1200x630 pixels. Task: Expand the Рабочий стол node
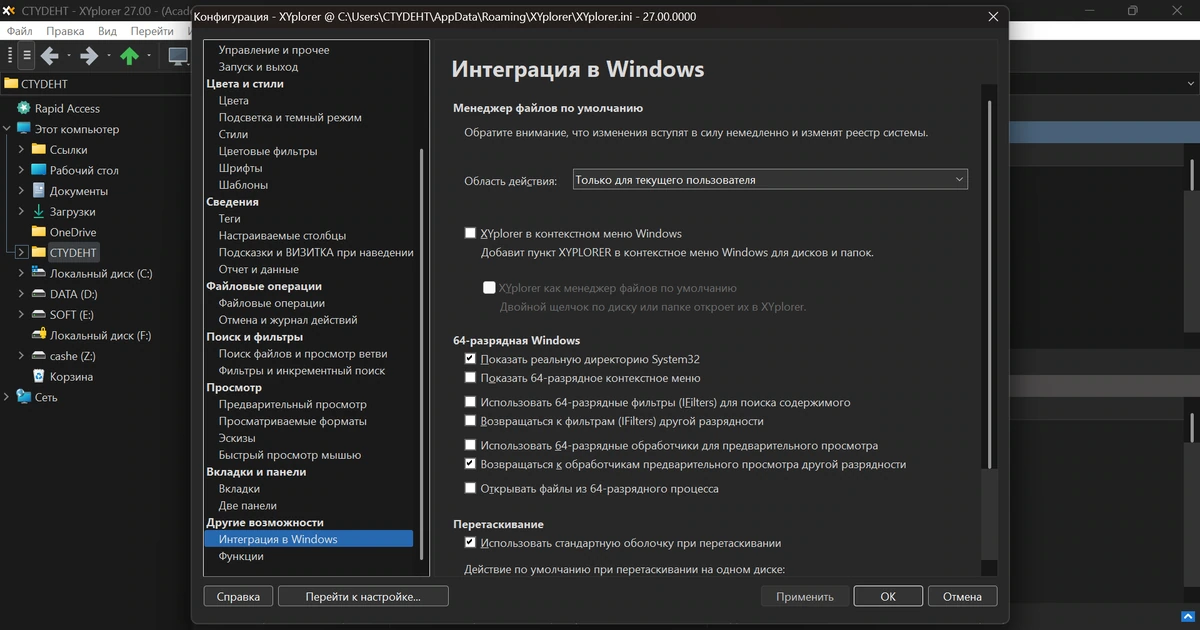click(22, 170)
